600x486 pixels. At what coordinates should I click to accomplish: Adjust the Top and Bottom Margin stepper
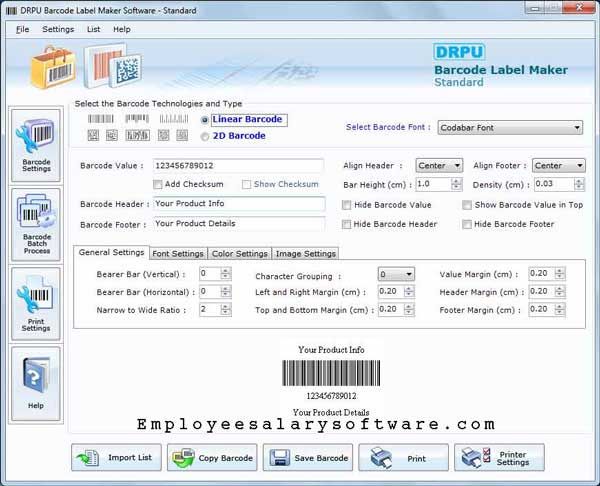[x=409, y=310]
